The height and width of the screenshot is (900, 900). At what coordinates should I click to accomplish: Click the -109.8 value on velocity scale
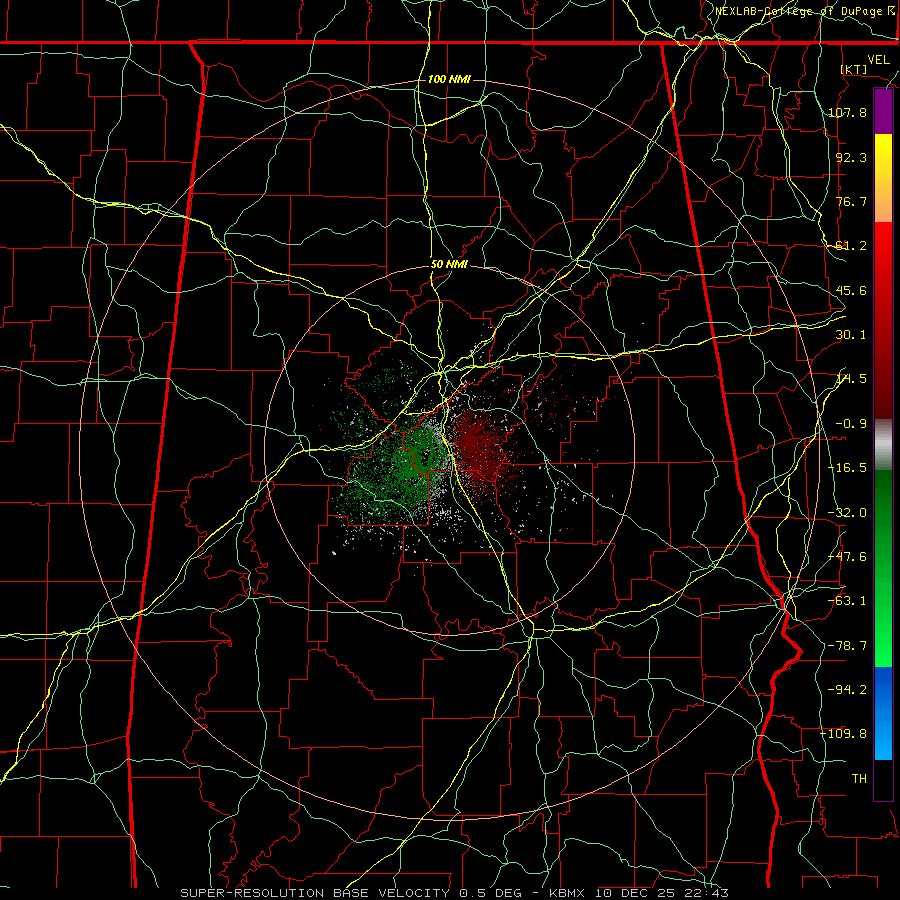844,734
